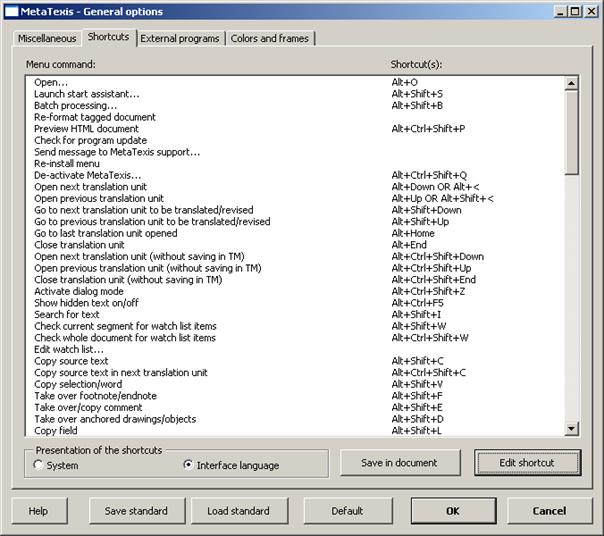This screenshot has width=604, height=536.
Task: Open the Colors and frames tab
Action: point(270,39)
